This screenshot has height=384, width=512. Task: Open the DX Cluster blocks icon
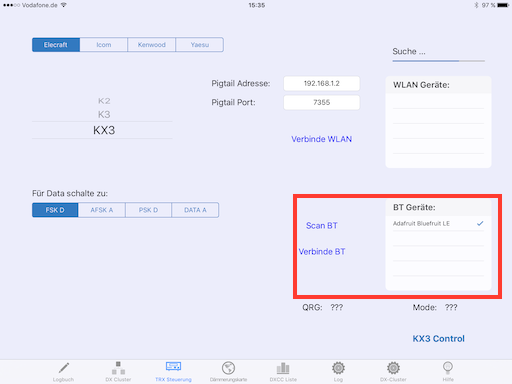pyautogui.click(x=118, y=368)
